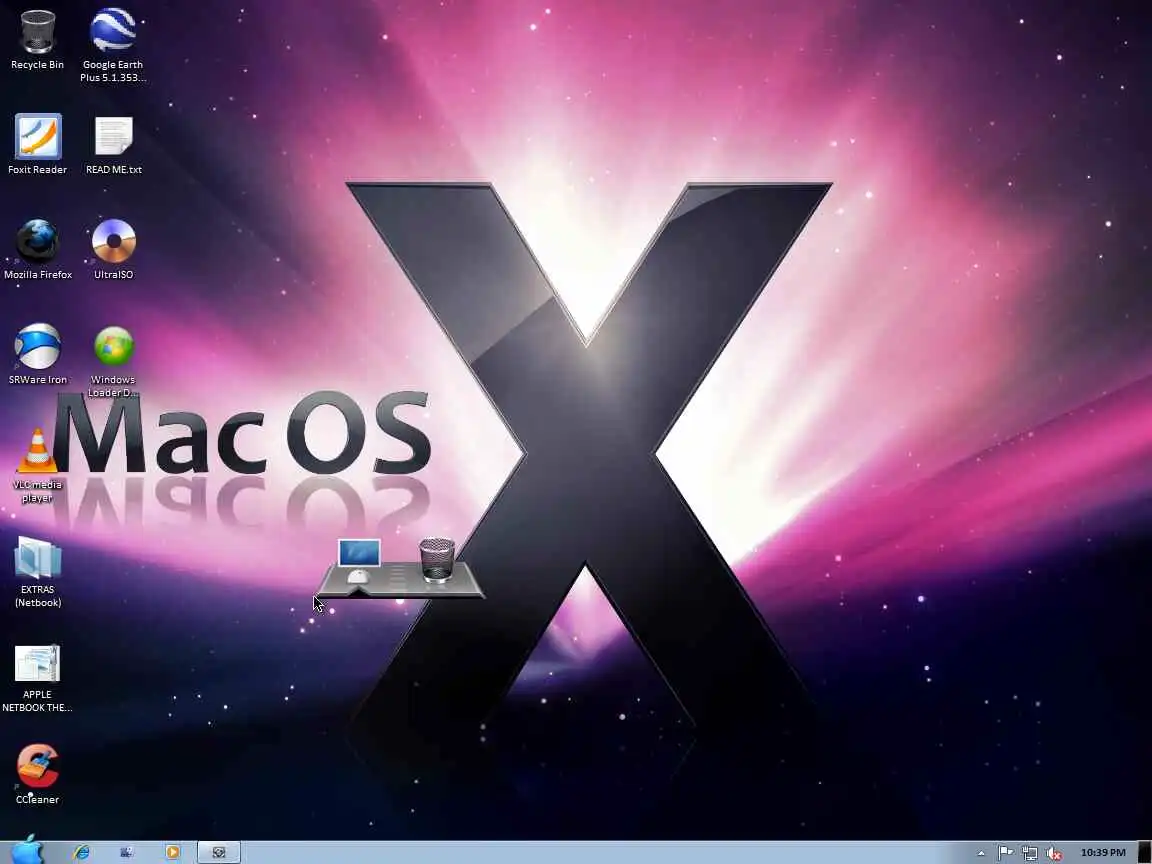The height and width of the screenshot is (864, 1152).
Task: Open UltraISO desktop shortcut
Action: [x=114, y=249]
